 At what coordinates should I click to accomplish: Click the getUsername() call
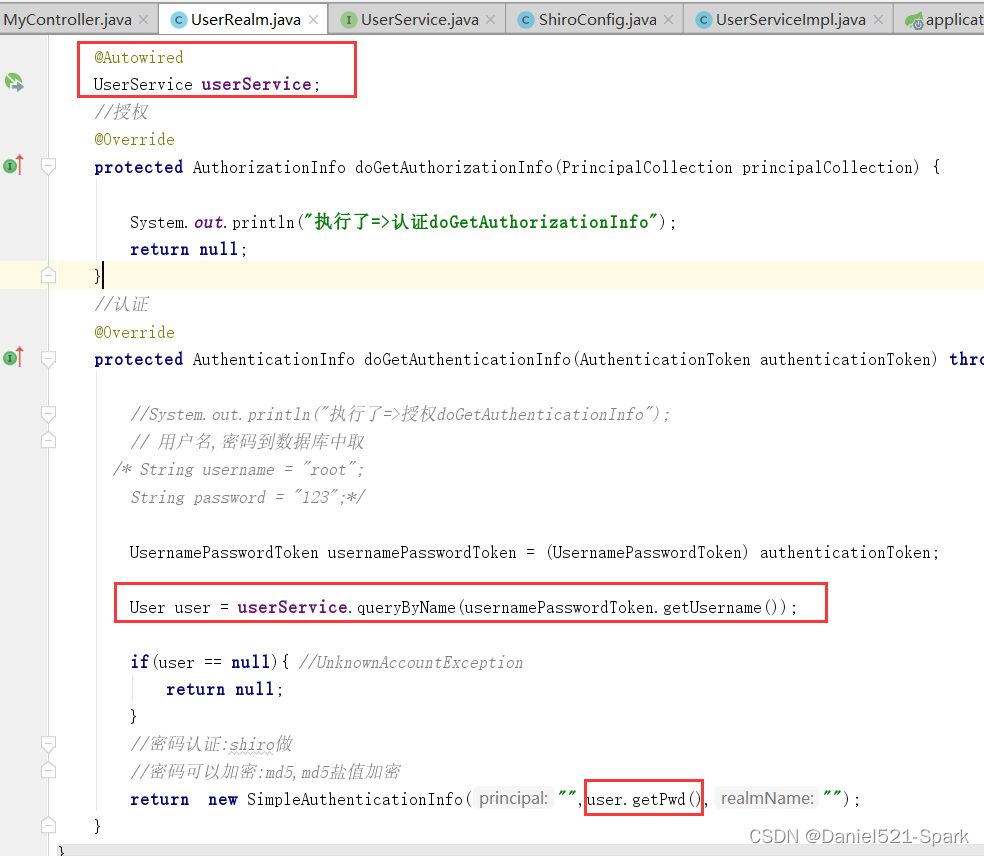pos(721,607)
